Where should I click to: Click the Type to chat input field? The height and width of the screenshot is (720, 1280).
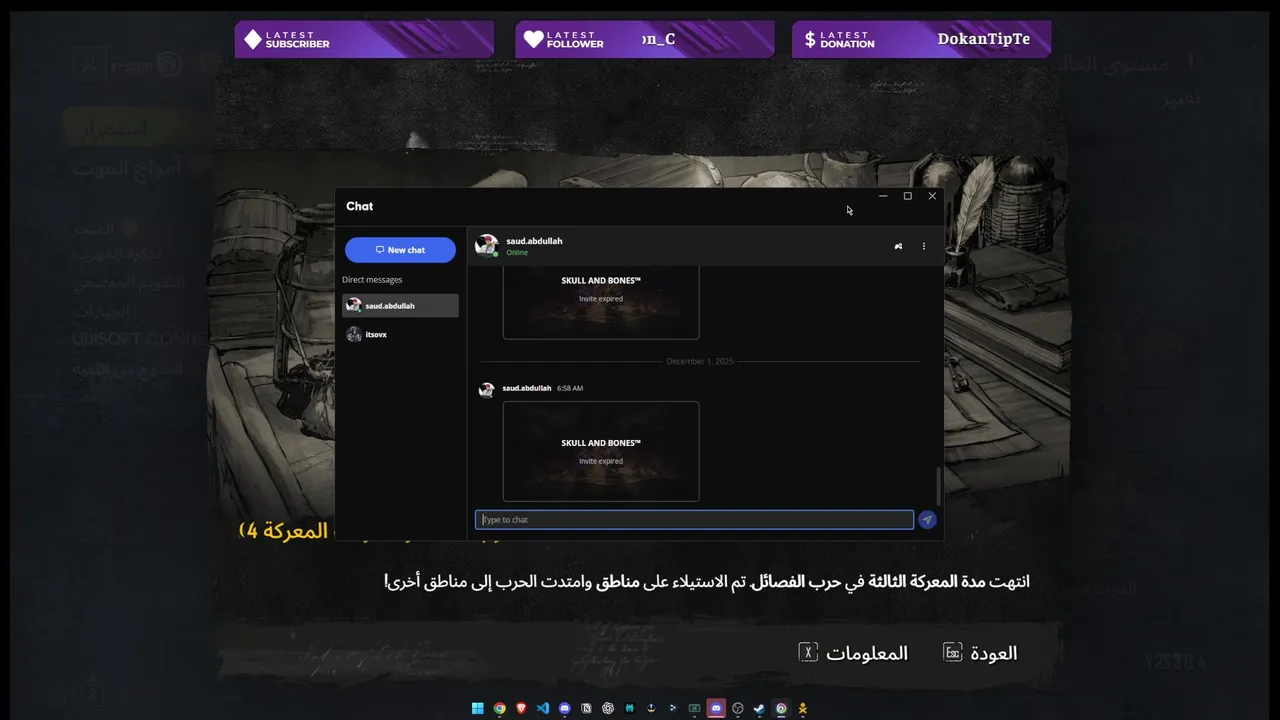694,520
